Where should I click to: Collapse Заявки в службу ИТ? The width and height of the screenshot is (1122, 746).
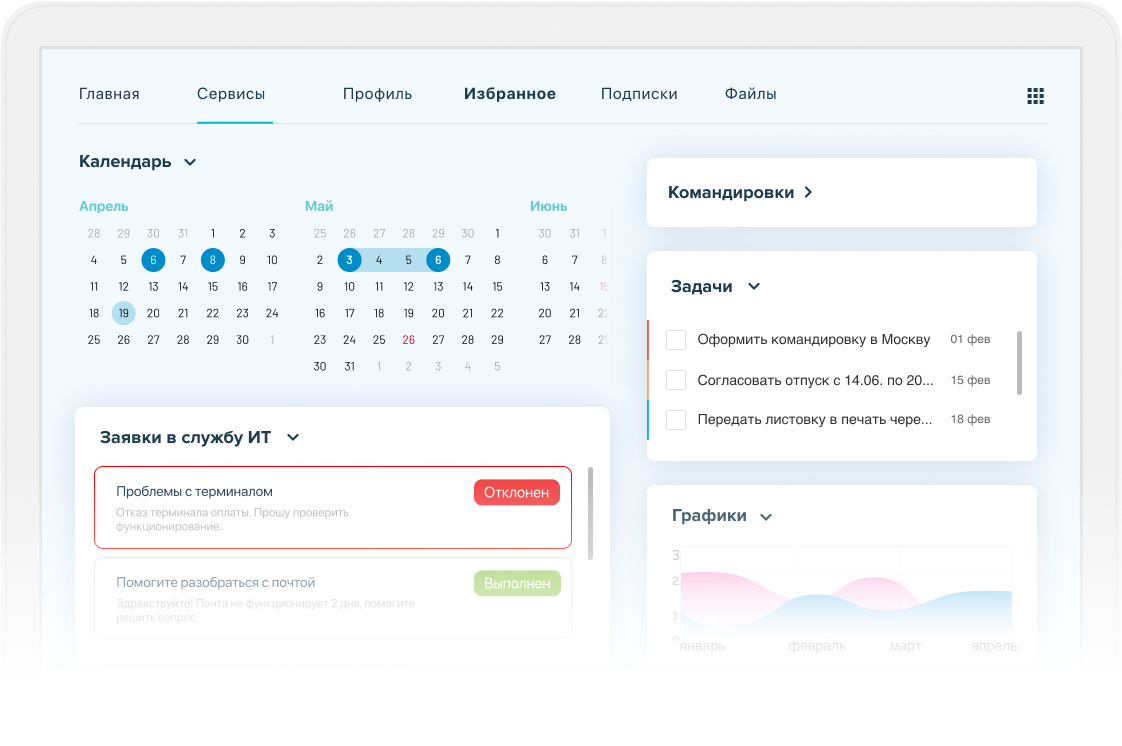click(291, 437)
